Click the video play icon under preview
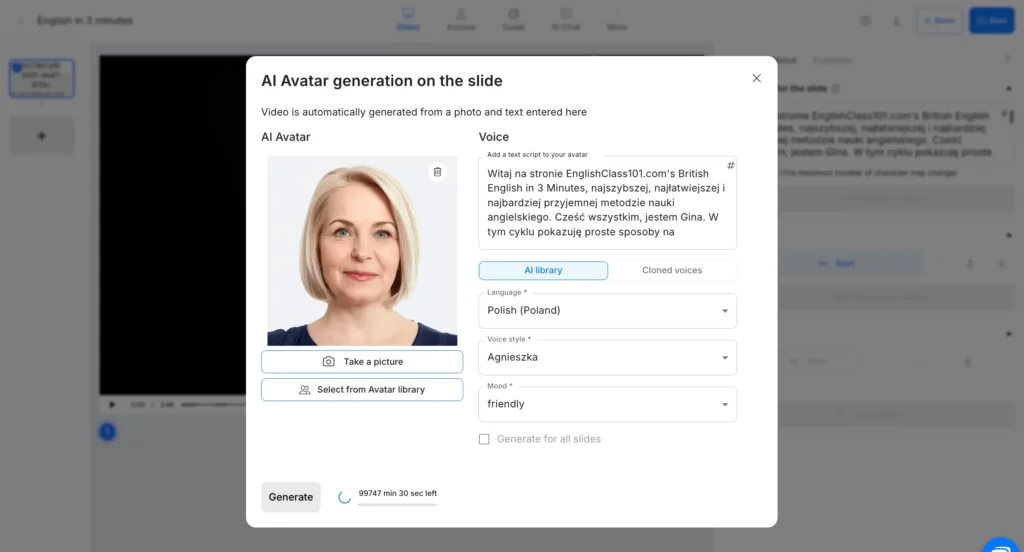This screenshot has width=1024, height=552. pos(111,405)
